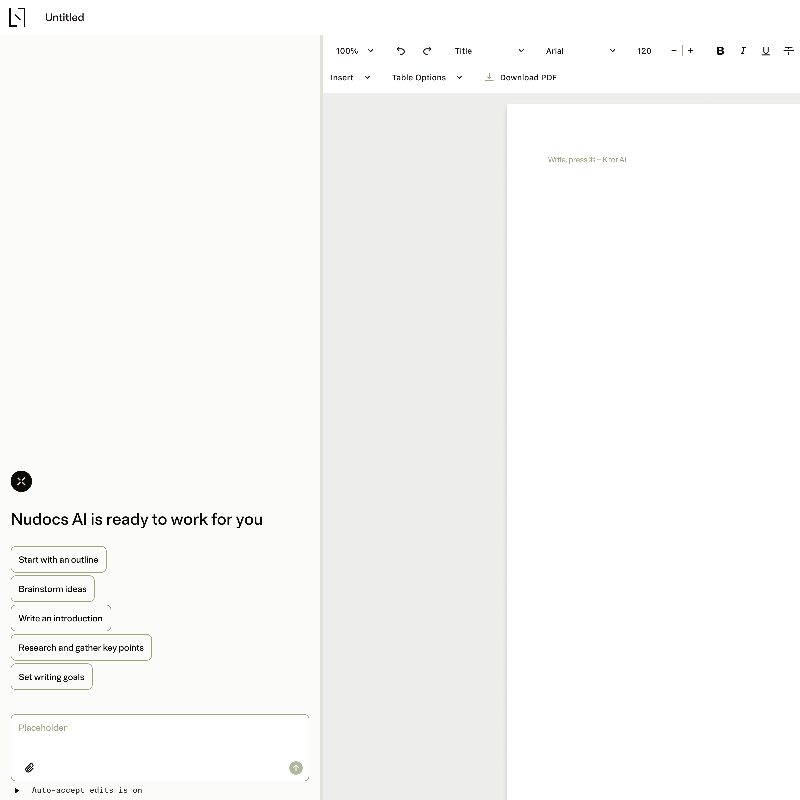Click the font size field showing 120
The height and width of the screenshot is (800, 800).
(644, 51)
